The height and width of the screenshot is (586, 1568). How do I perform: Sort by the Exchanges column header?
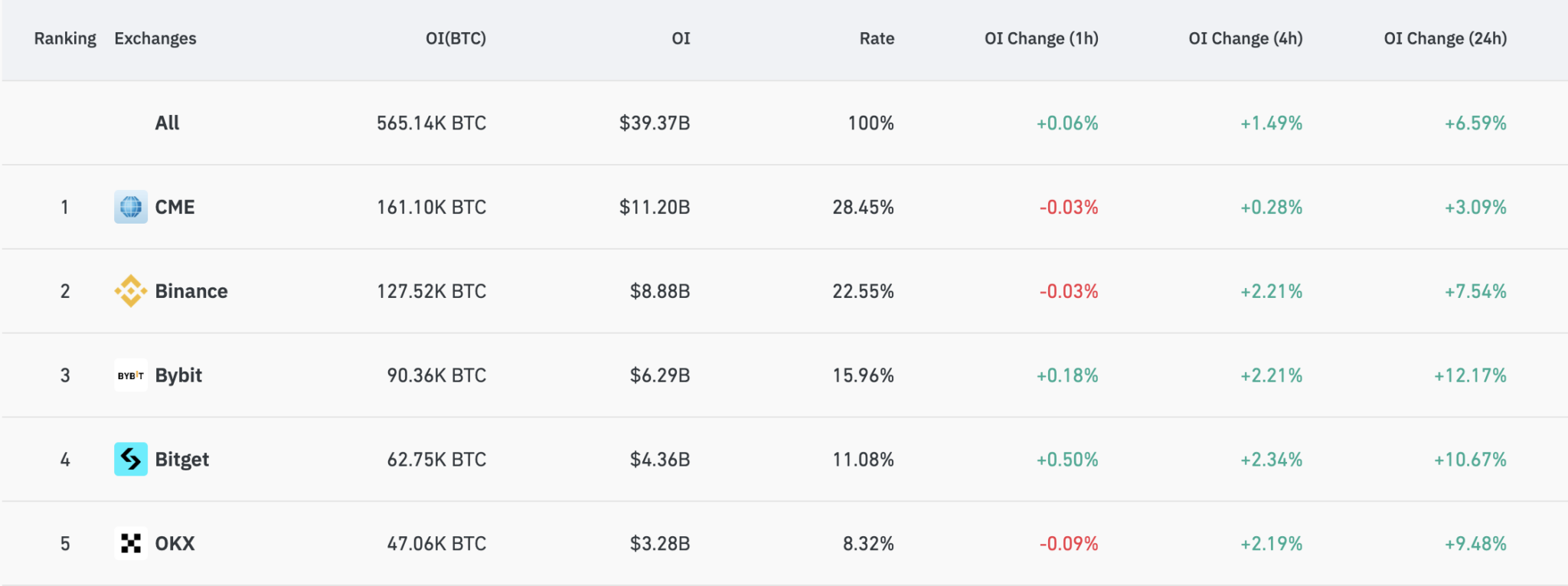(x=155, y=38)
